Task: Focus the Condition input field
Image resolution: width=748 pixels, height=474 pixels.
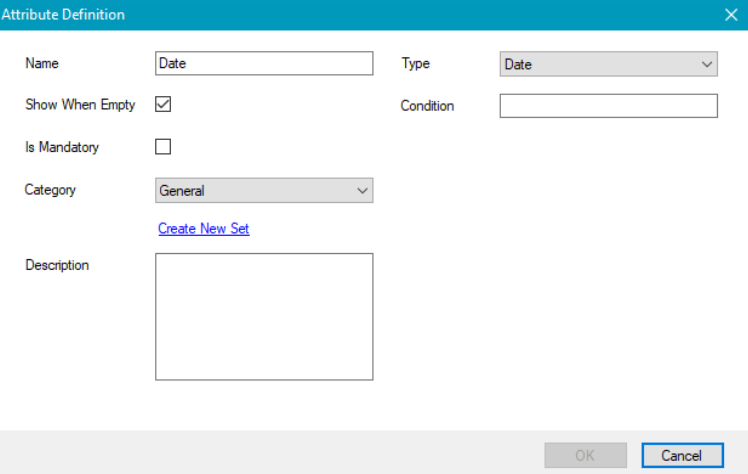Action: [608, 106]
